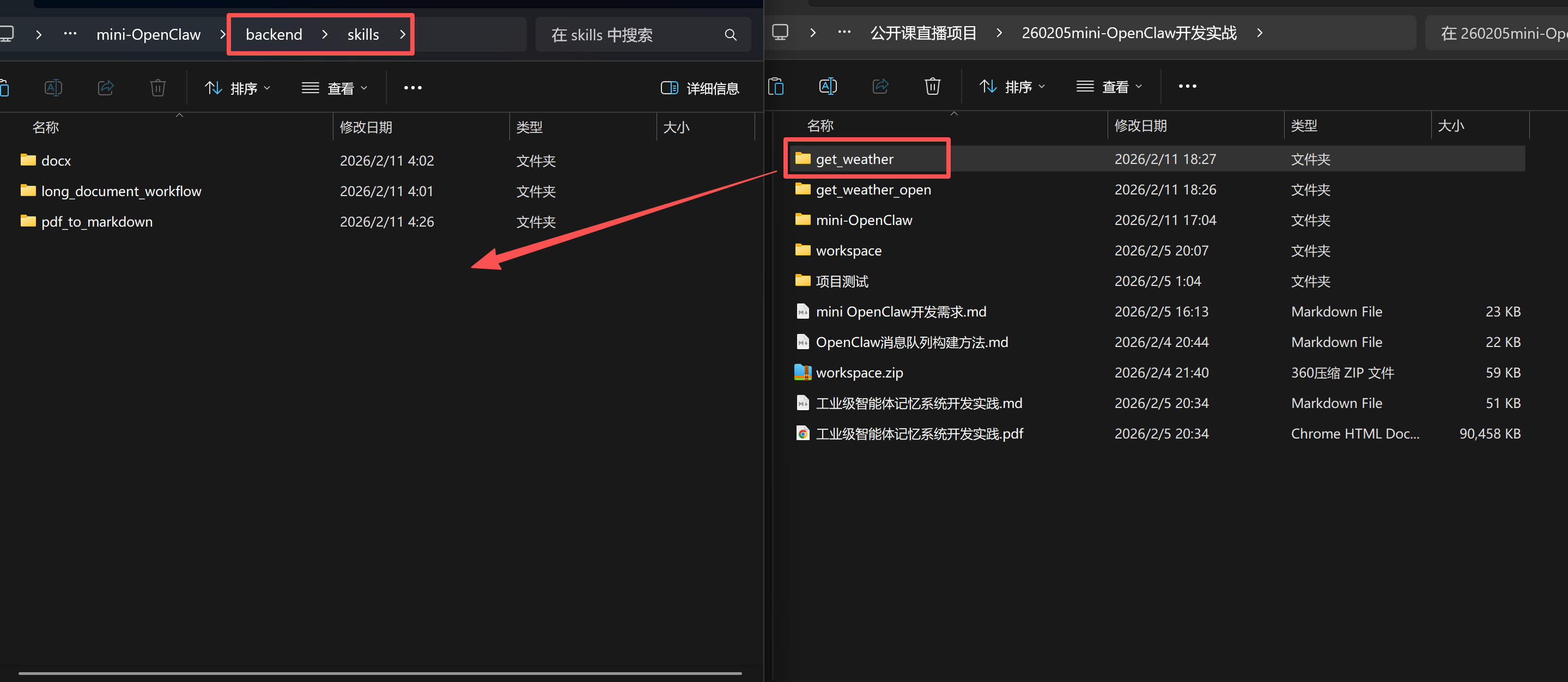Click the PC monitor icon in right address bar
1568x682 pixels.
click(x=780, y=32)
